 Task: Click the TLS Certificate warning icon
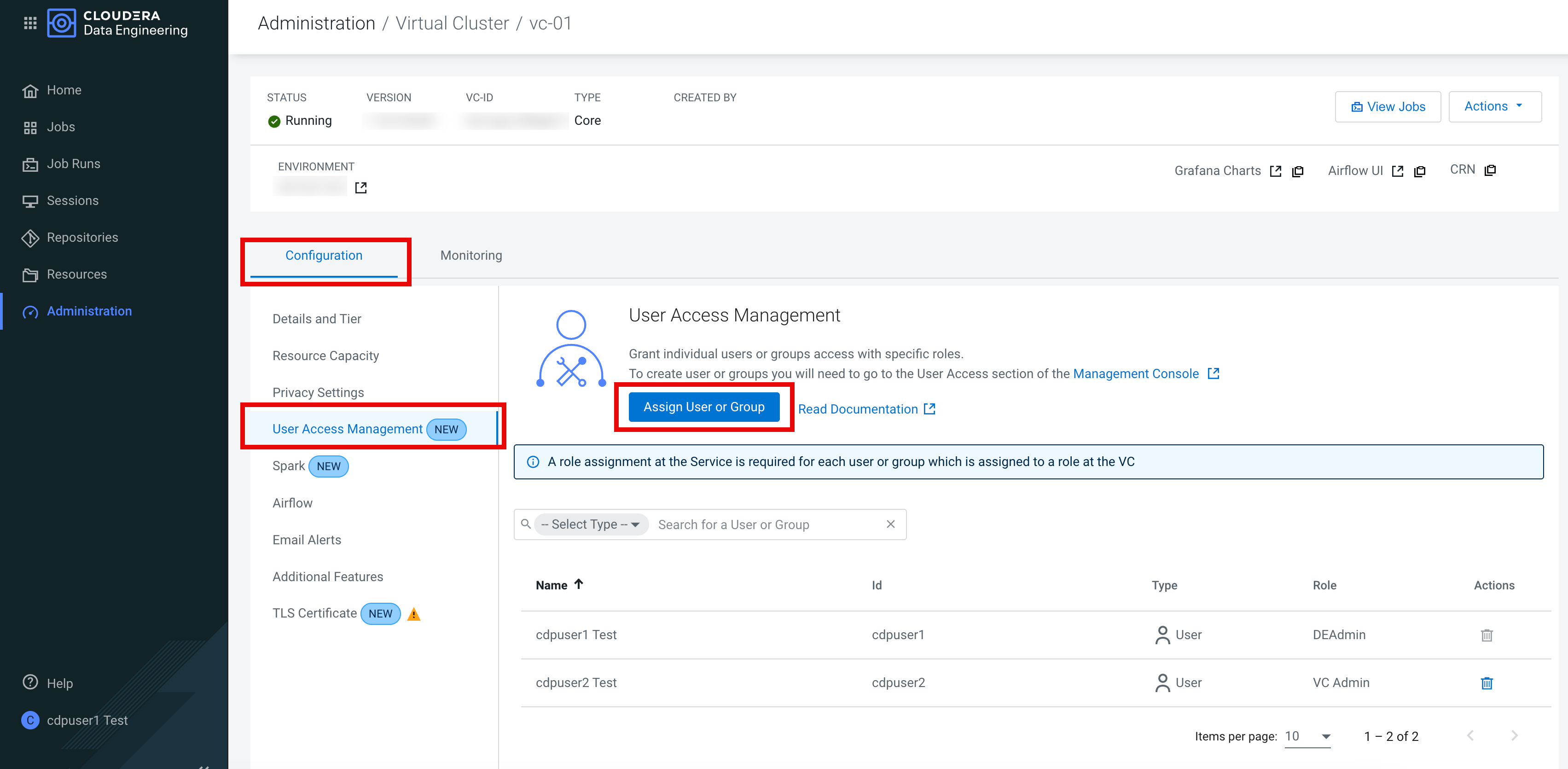pos(414,614)
